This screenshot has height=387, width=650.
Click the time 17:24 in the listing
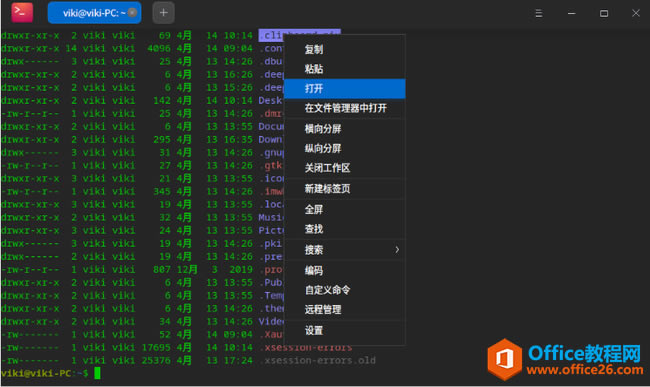(x=238, y=360)
